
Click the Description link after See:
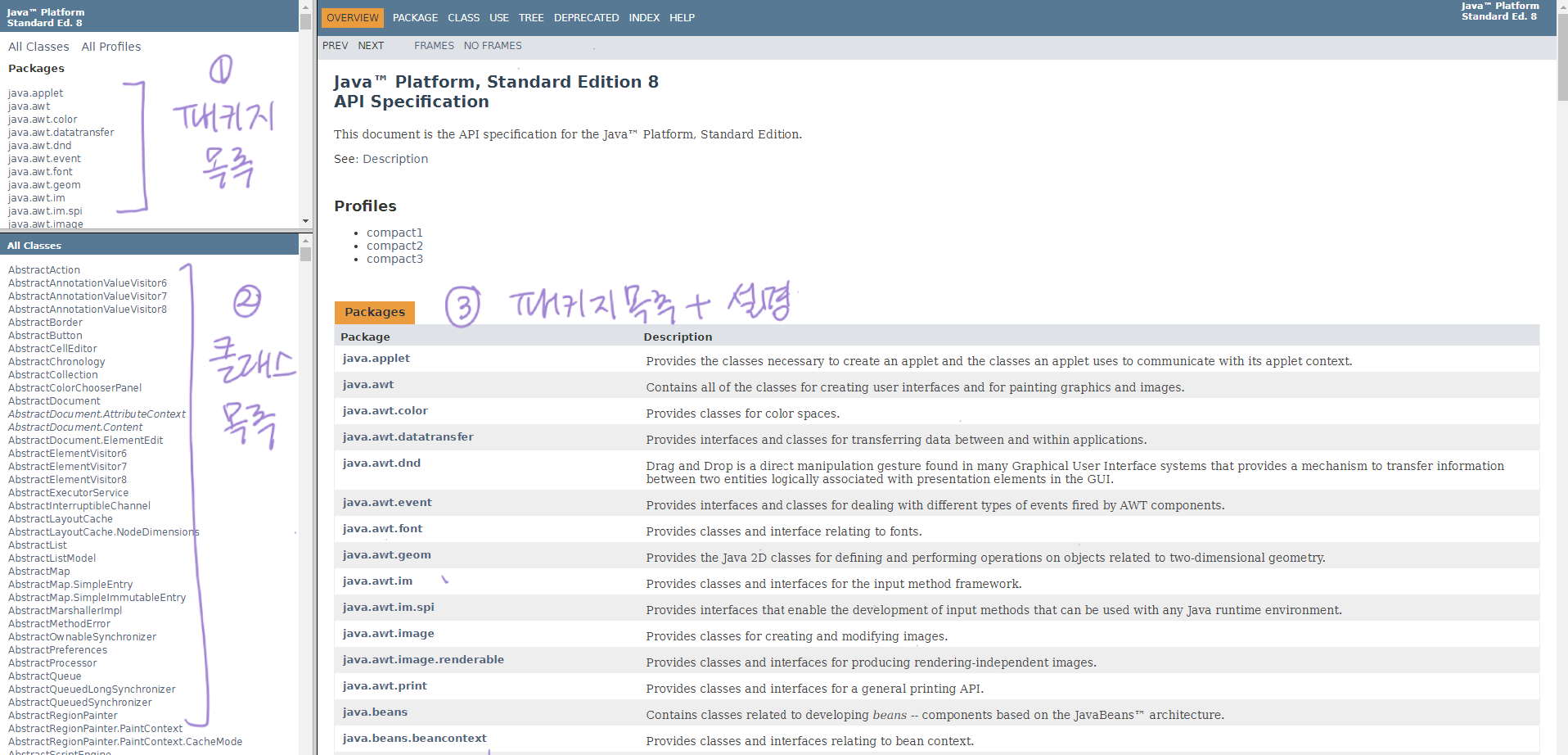click(395, 159)
